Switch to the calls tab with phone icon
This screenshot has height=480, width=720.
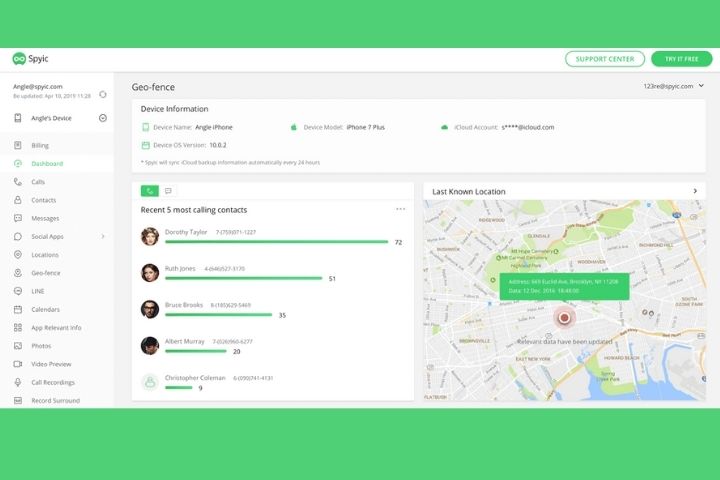click(150, 191)
